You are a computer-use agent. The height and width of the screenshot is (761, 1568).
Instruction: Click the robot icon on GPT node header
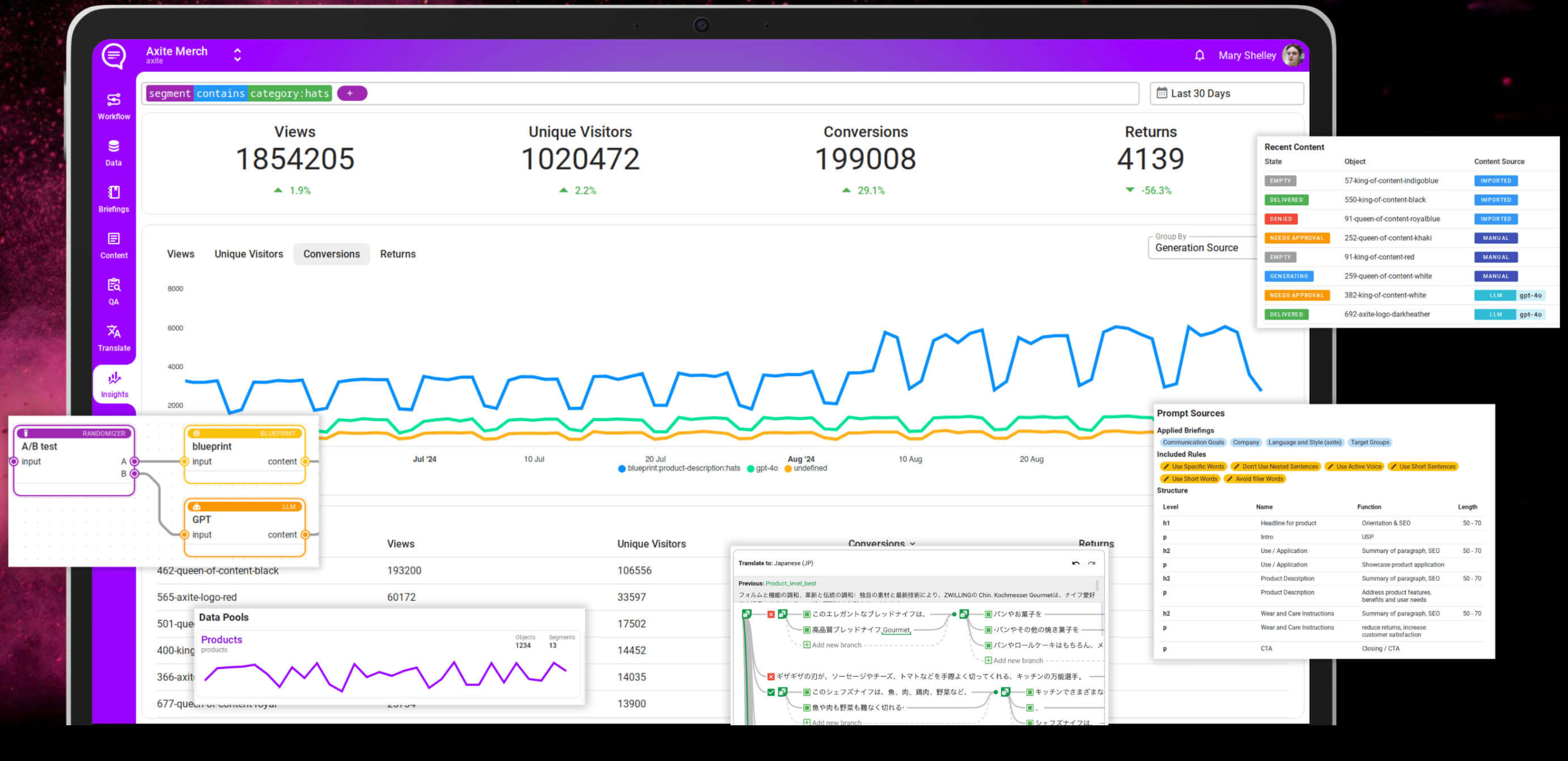(x=196, y=506)
